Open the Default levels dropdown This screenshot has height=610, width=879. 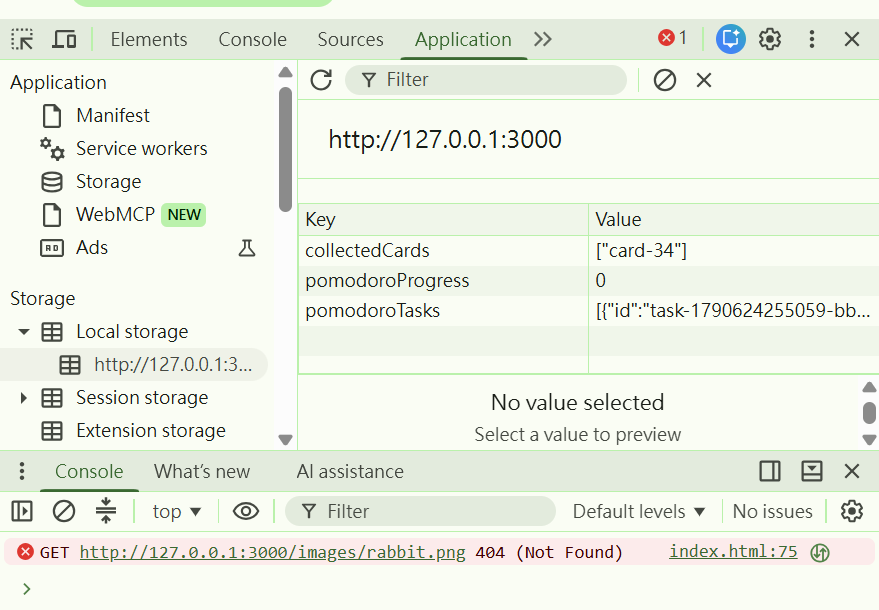tap(639, 511)
